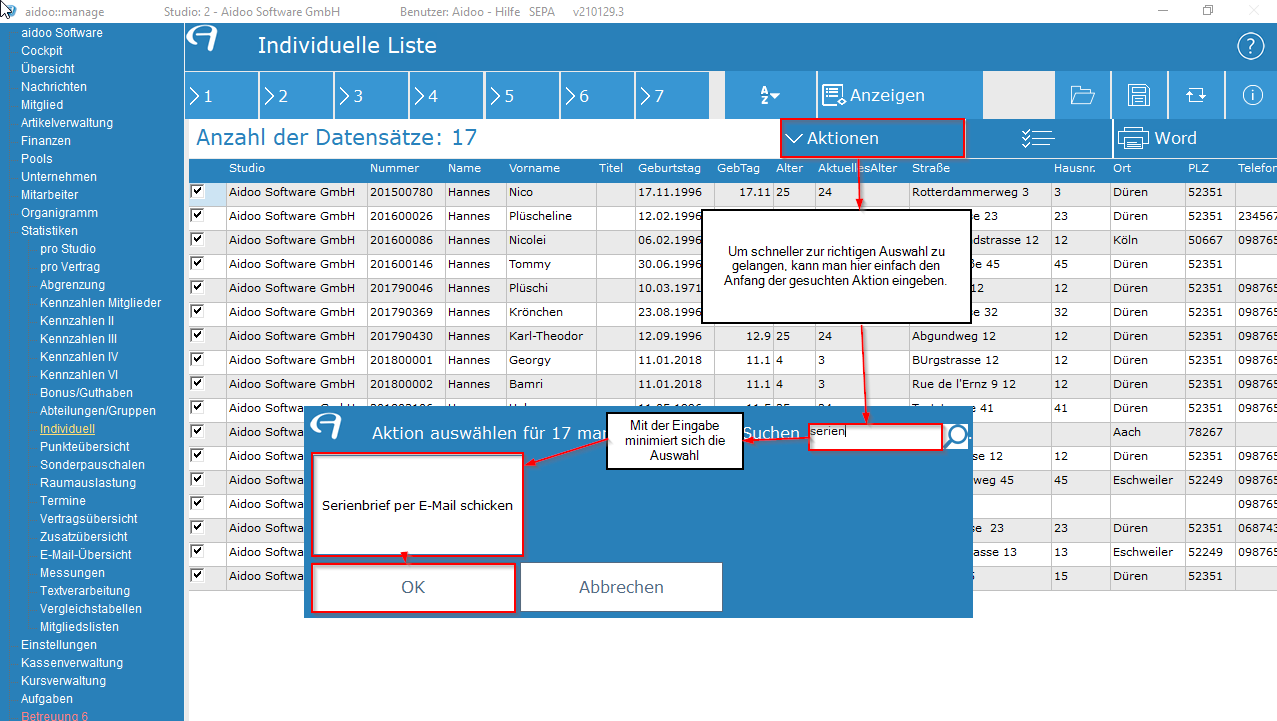The height and width of the screenshot is (721, 1277).
Task: Open 'pro Studio' statistics entry
Action: 68,249
